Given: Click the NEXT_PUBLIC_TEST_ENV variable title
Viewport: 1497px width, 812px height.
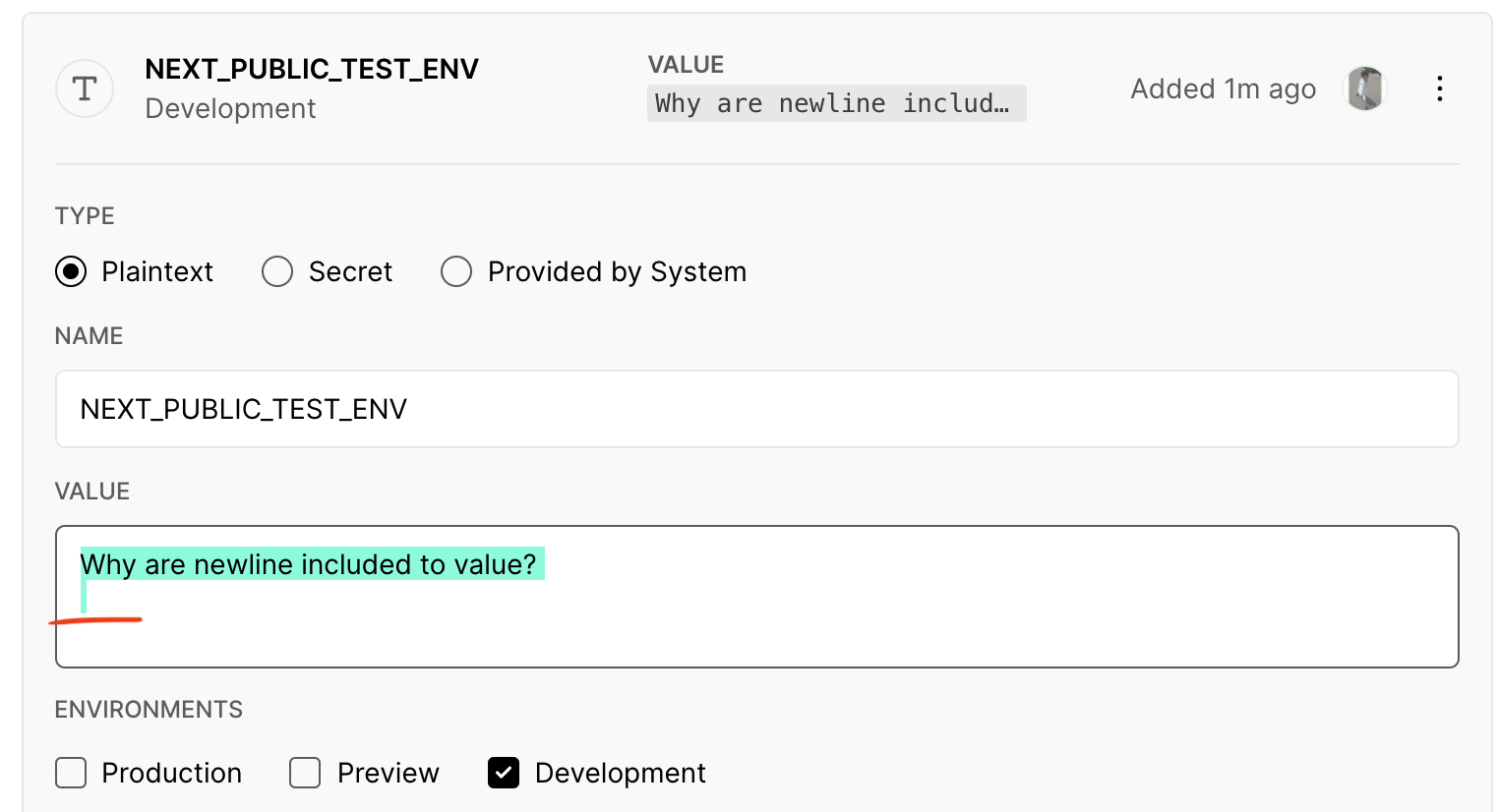Looking at the screenshot, I should (x=312, y=69).
